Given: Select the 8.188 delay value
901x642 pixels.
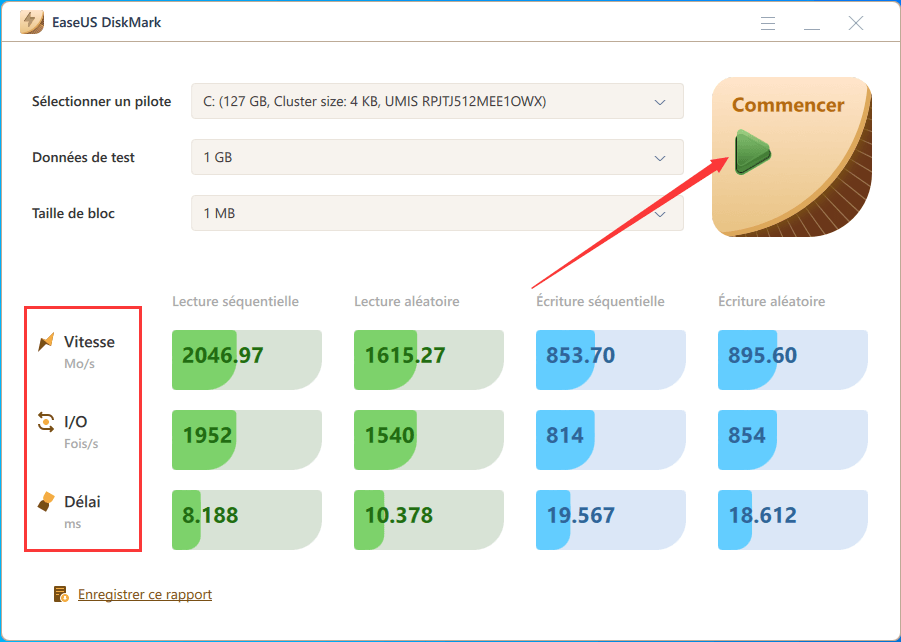Looking at the screenshot, I should pos(247,520).
